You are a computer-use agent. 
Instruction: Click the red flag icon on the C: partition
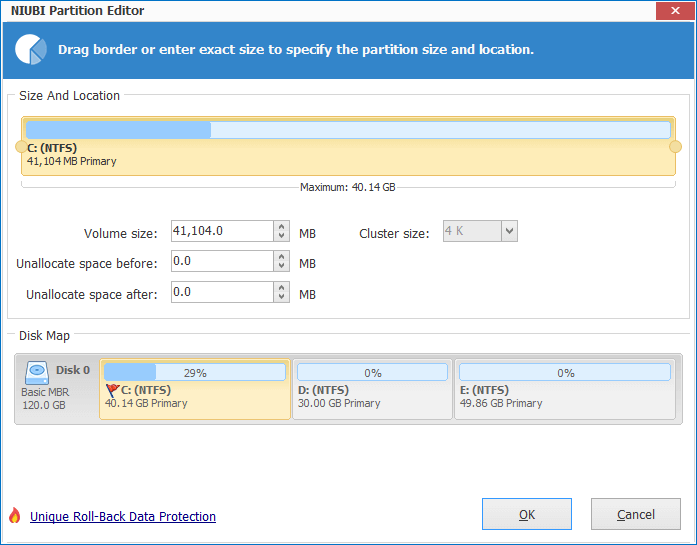112,390
